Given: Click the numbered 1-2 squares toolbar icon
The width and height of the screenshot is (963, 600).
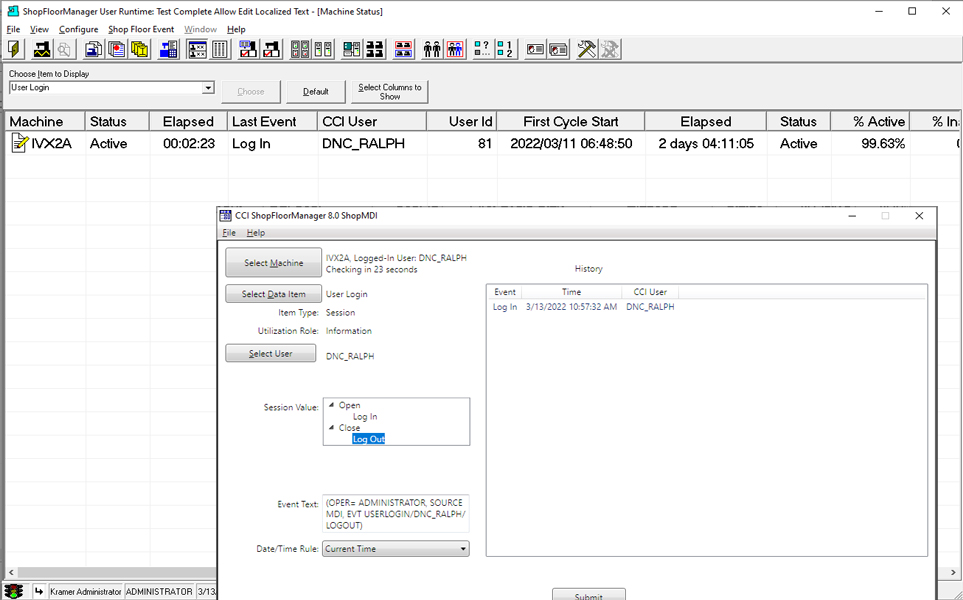Looking at the screenshot, I should click(505, 49).
